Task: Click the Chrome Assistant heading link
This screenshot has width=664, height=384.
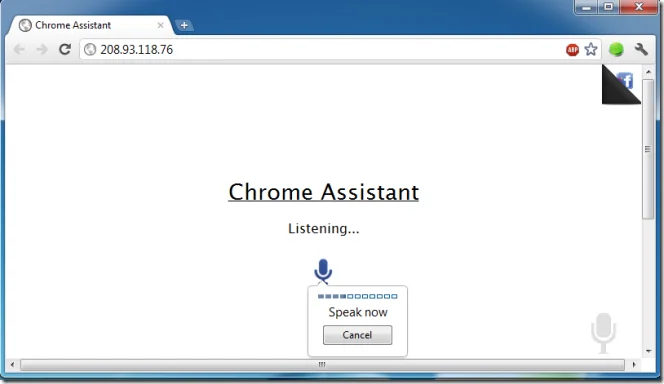Action: (x=324, y=192)
